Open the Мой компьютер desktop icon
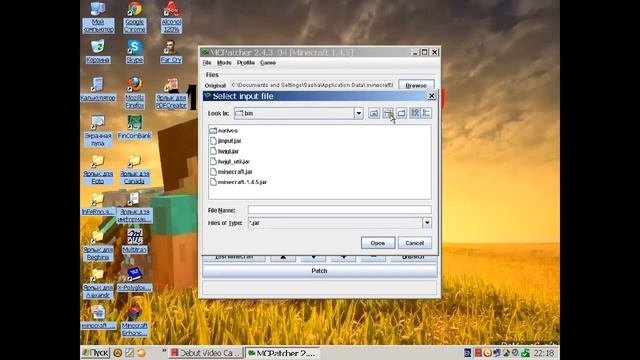Image resolution: width=640 pixels, height=360 pixels. 98,17
